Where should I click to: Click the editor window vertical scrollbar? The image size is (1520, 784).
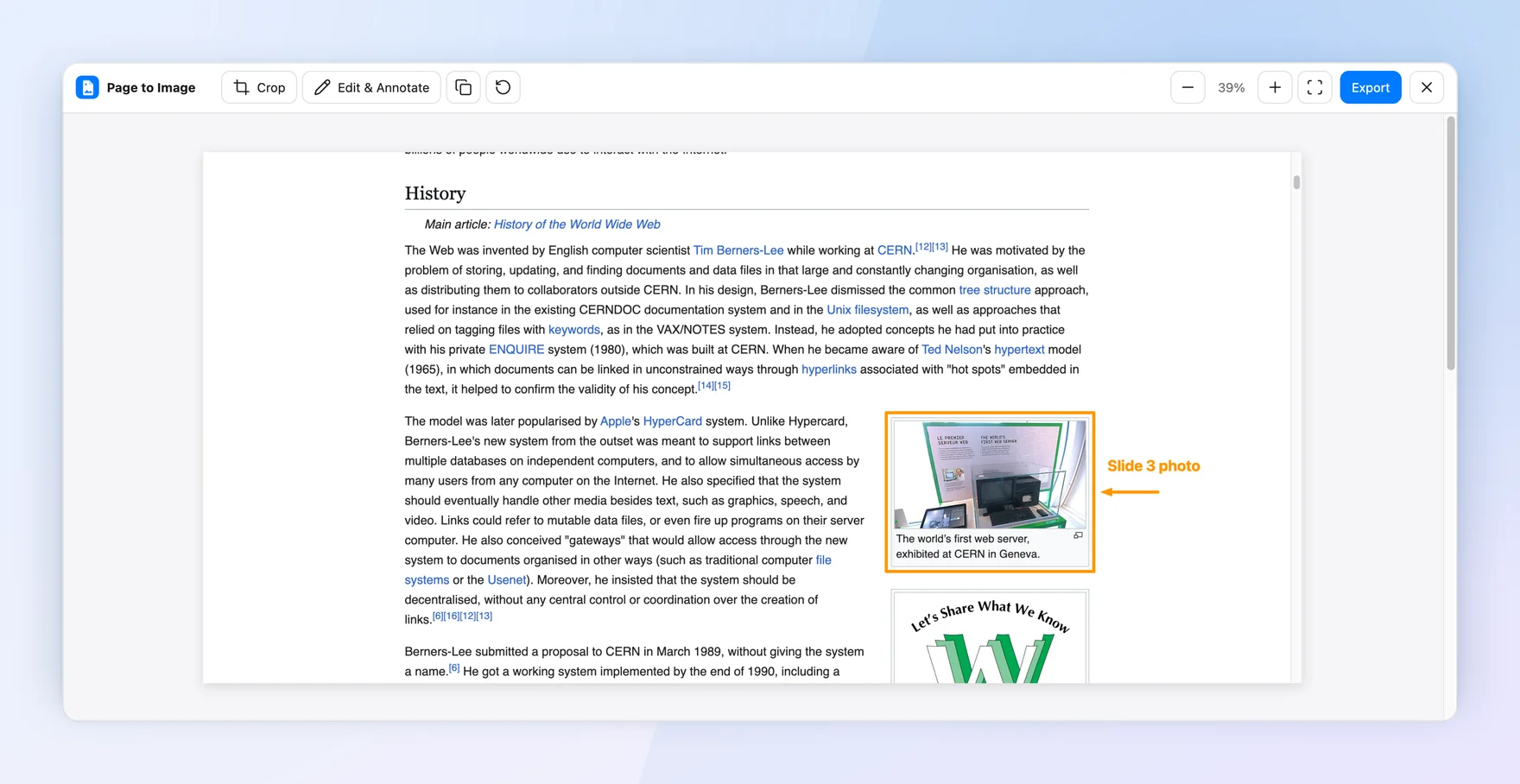(1451, 243)
